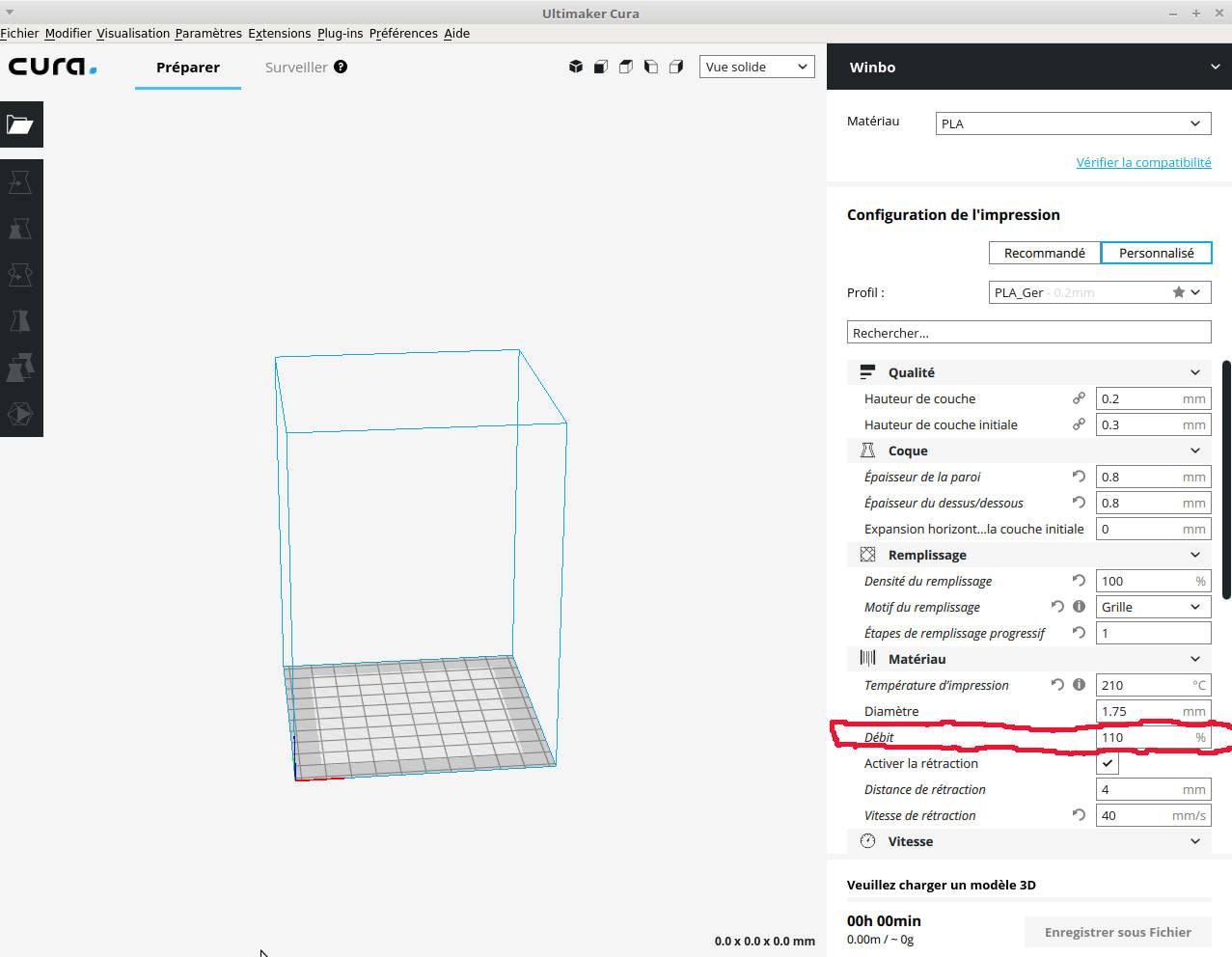Click the link icon beside Hauteur de couche
Image resolution: width=1232 pixels, height=957 pixels.
[x=1079, y=398]
